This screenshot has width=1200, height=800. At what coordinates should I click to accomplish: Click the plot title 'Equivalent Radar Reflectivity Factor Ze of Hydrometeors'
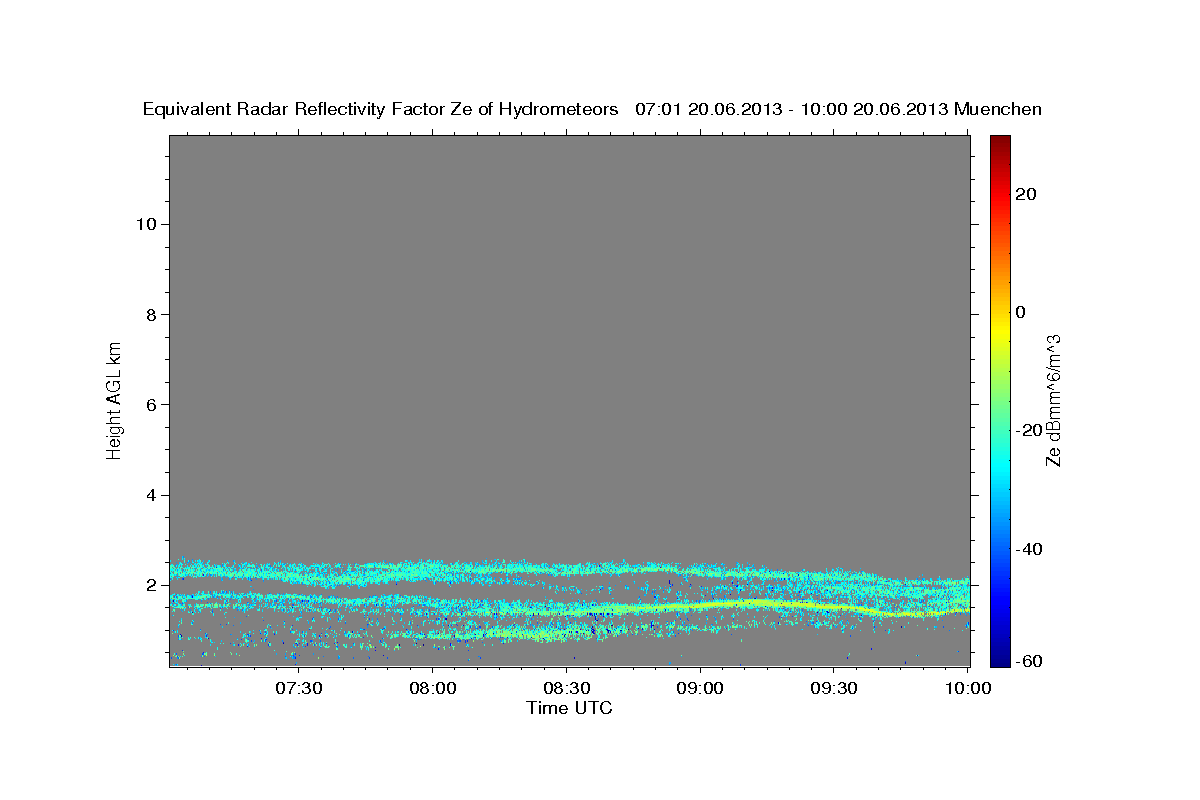(380, 110)
